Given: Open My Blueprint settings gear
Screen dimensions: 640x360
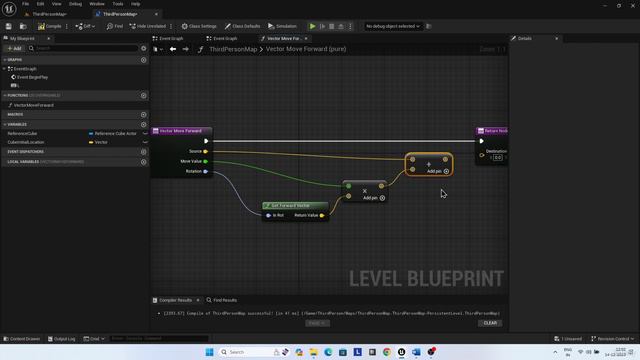Looking at the screenshot, I should [143, 48].
